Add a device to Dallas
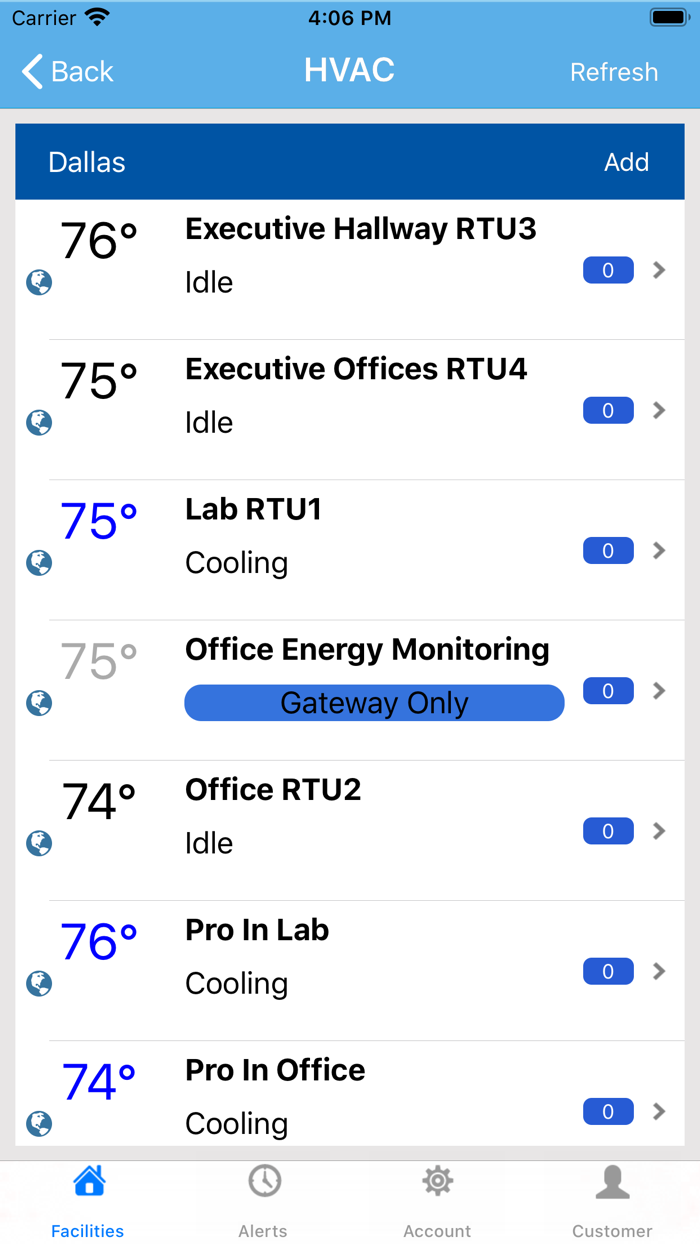The height and width of the screenshot is (1244, 700). 626,162
